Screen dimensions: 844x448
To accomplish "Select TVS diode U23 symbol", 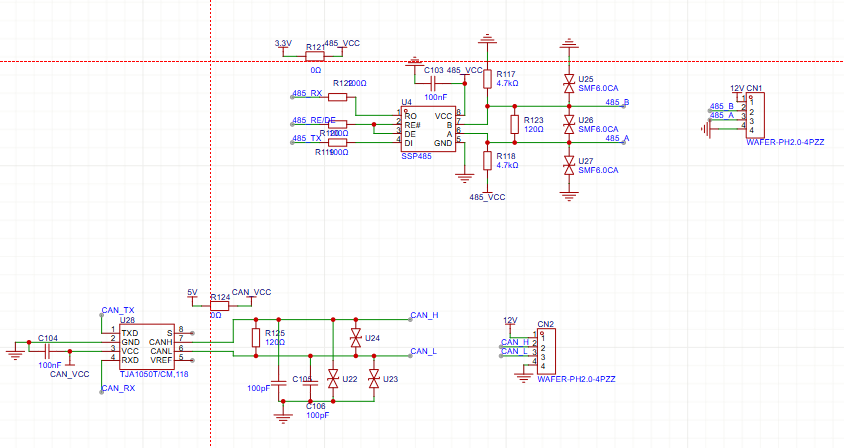I will (x=374, y=379).
